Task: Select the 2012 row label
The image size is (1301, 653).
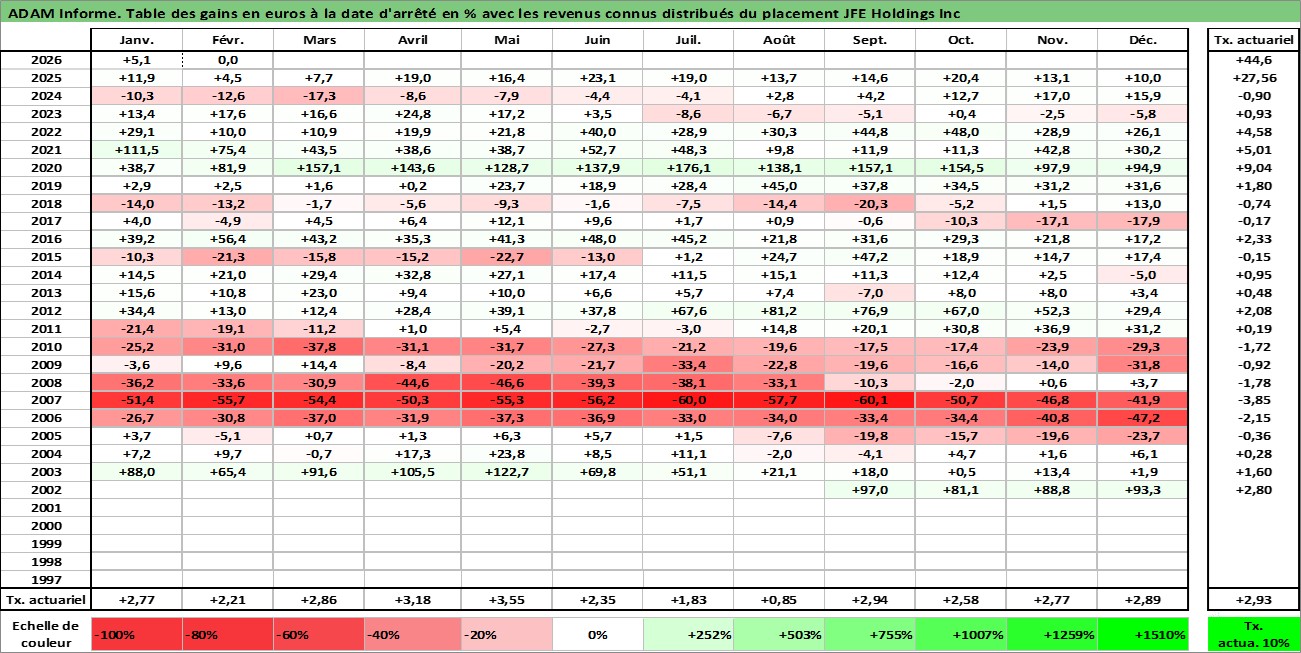Action: pyautogui.click(x=45, y=311)
